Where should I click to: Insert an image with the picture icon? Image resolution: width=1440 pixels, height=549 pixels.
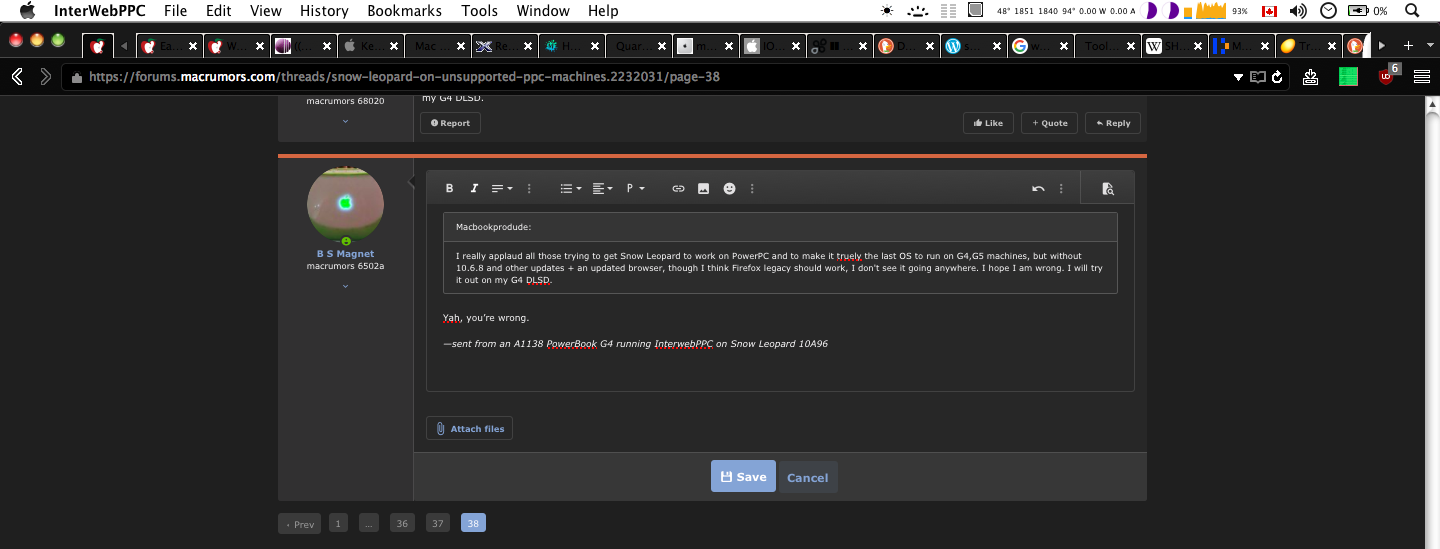pyautogui.click(x=703, y=188)
